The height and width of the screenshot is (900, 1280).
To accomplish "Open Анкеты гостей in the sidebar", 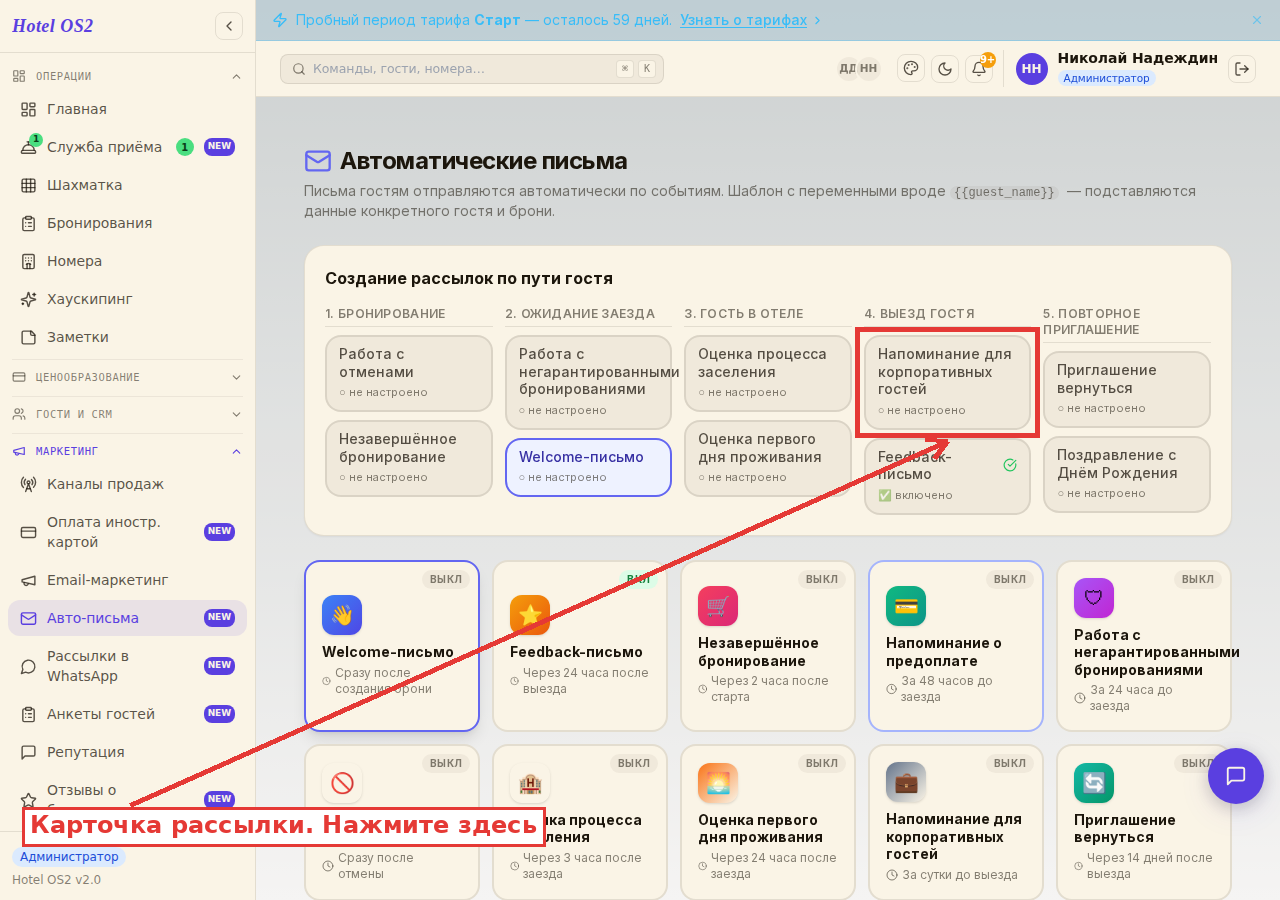I will [x=127, y=714].
